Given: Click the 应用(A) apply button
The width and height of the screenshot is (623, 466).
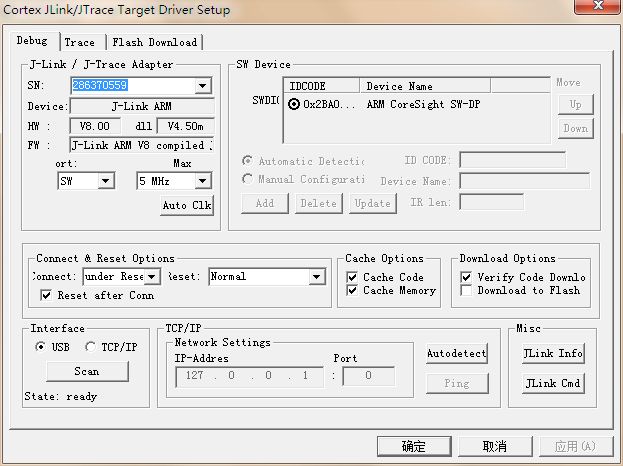Looking at the screenshot, I should pyautogui.click(x=576, y=447).
